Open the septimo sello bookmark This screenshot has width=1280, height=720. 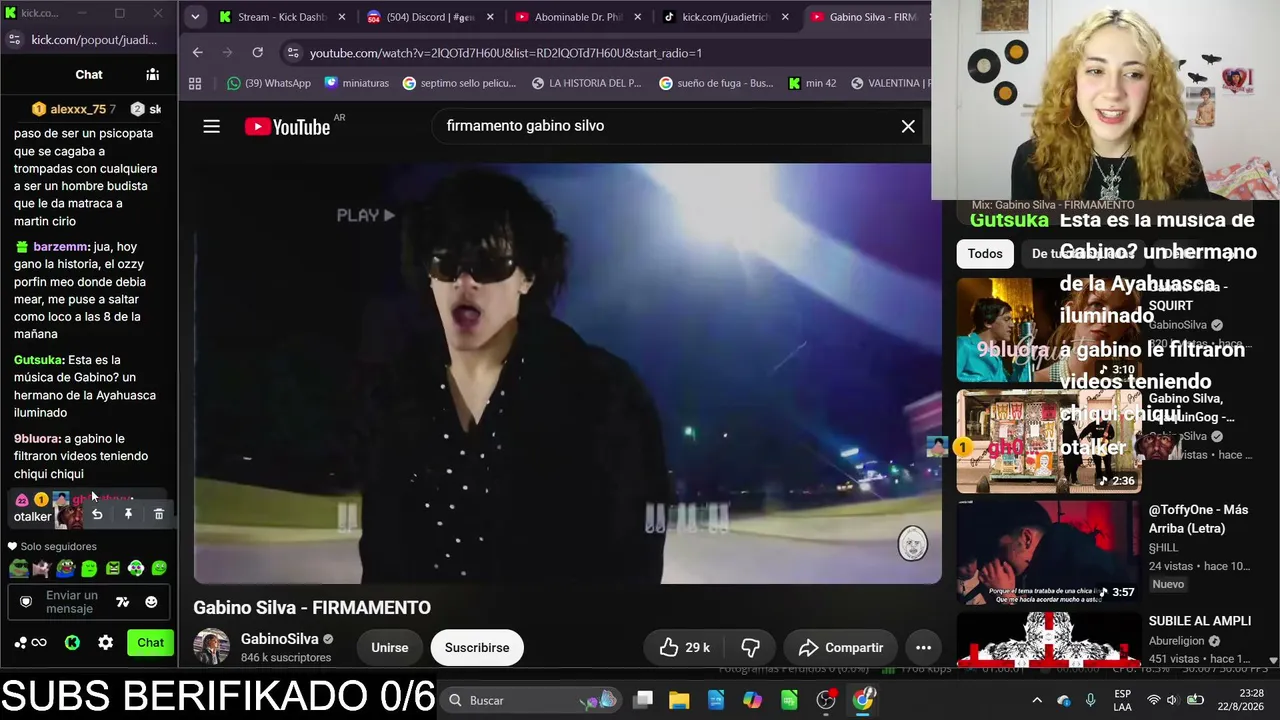pyautogui.click(x=459, y=83)
